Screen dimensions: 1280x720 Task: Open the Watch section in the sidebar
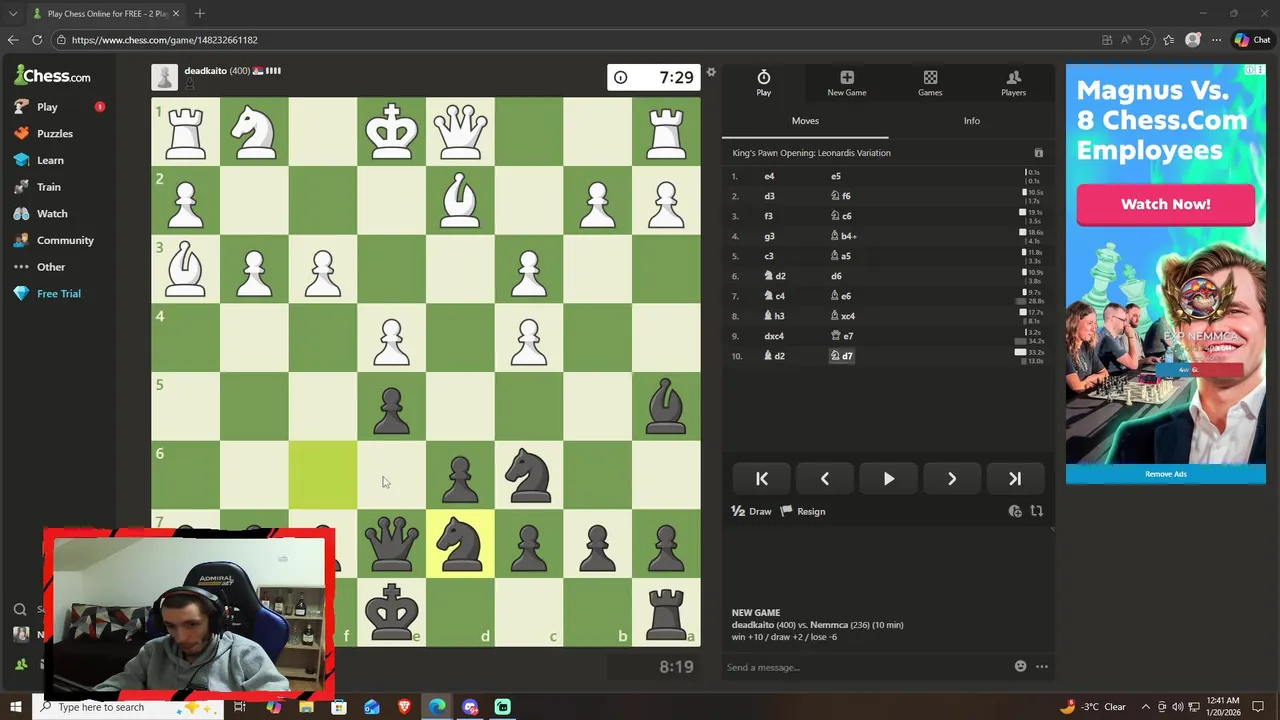(42, 213)
